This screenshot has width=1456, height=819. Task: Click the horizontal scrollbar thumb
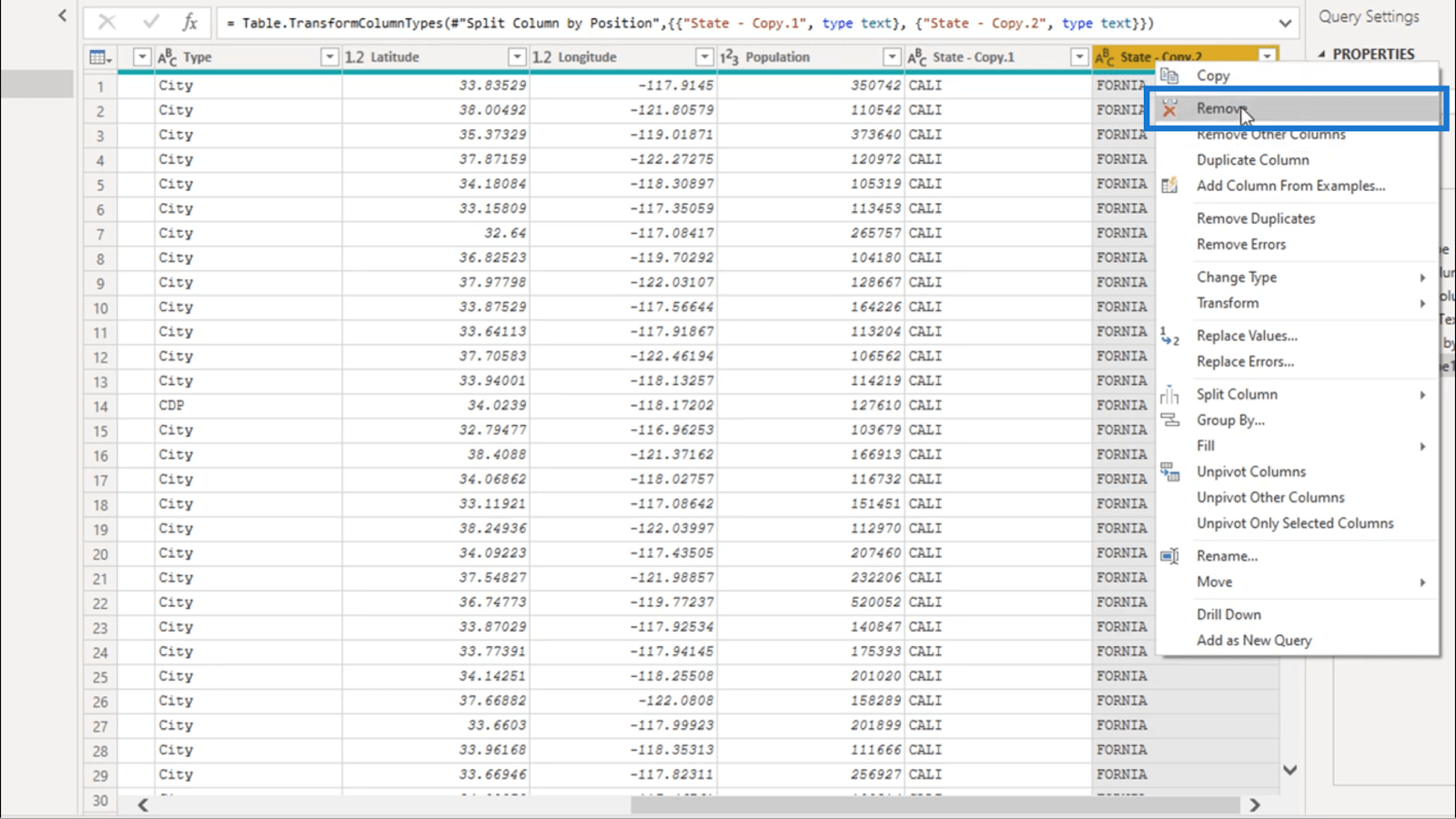pyautogui.click(x=935, y=804)
